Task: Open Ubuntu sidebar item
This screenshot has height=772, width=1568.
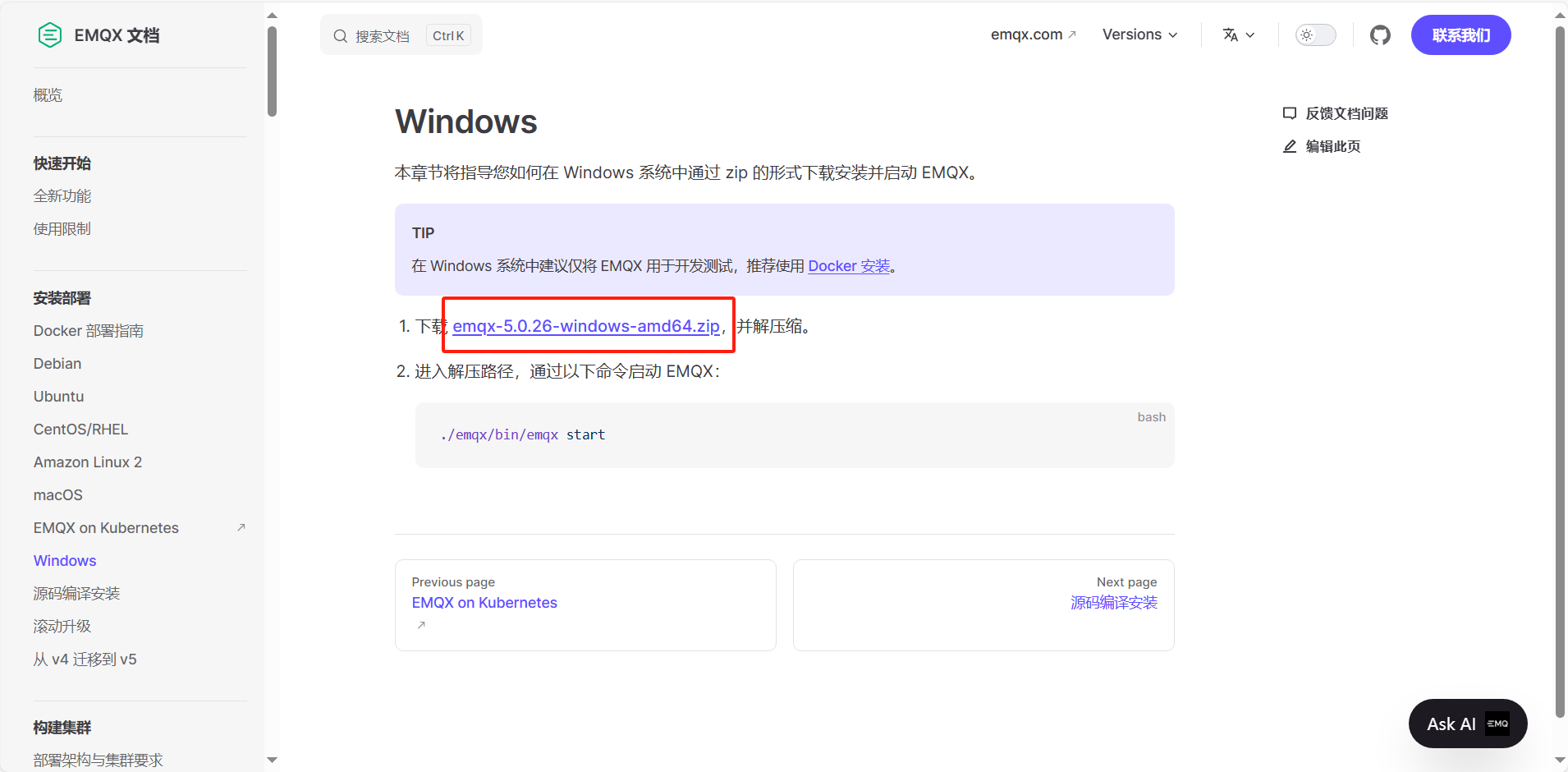Action: point(58,397)
